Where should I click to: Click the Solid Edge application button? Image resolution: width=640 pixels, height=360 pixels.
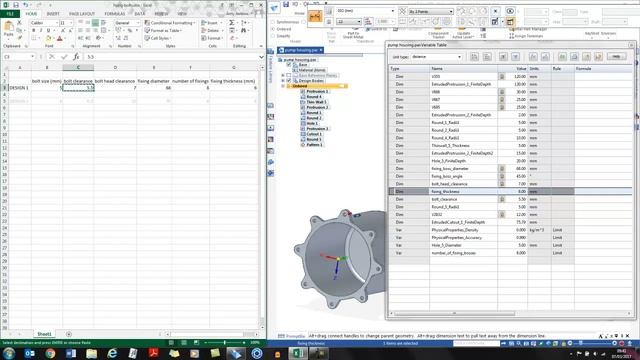(x=274, y=7)
